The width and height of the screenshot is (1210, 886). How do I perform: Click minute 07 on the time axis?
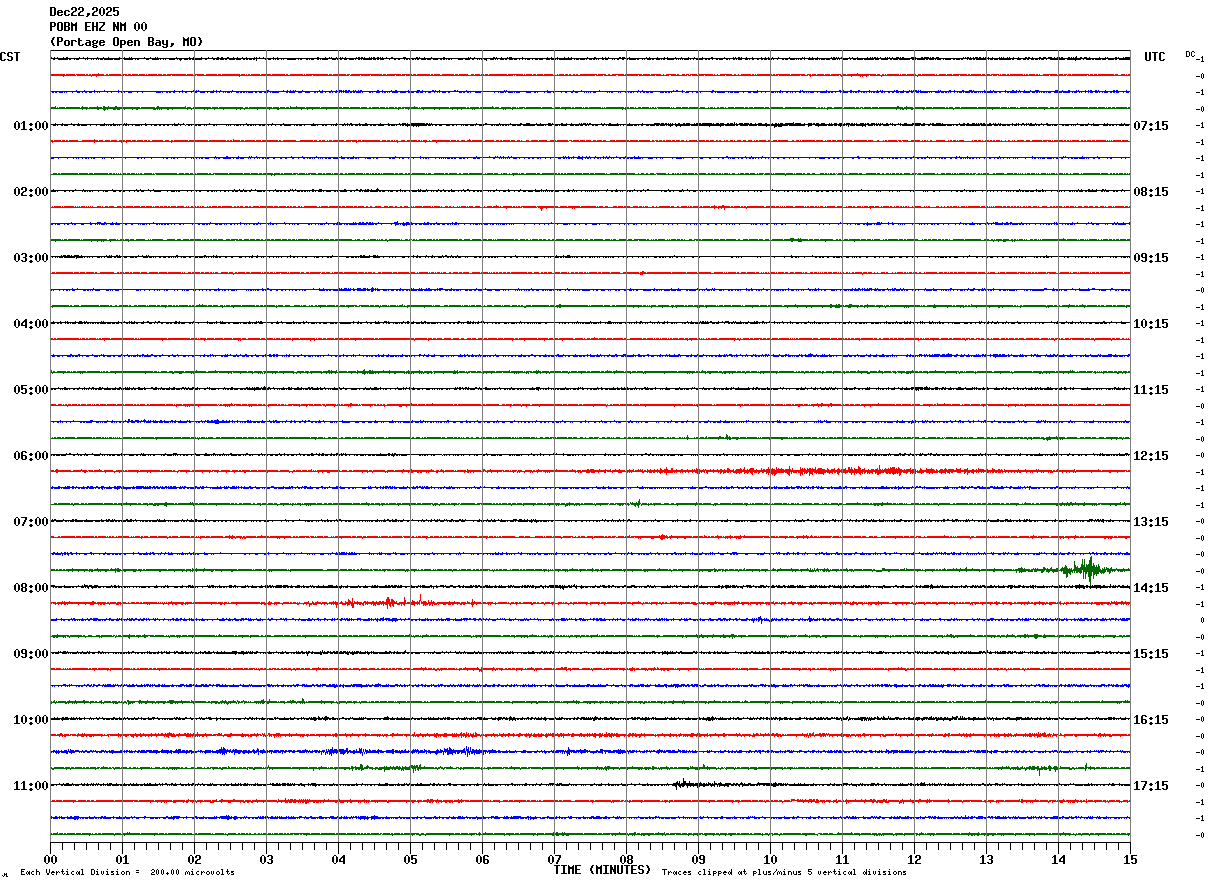coord(554,859)
